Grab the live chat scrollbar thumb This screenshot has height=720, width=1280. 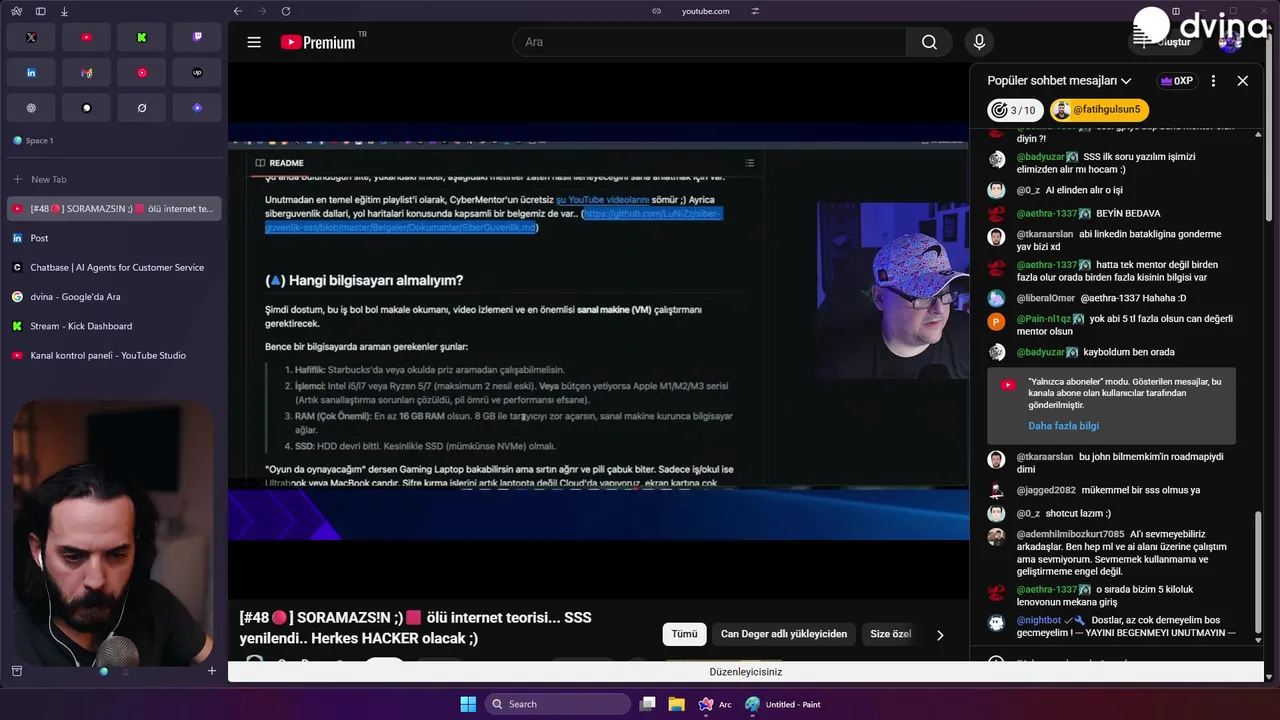(1258, 573)
